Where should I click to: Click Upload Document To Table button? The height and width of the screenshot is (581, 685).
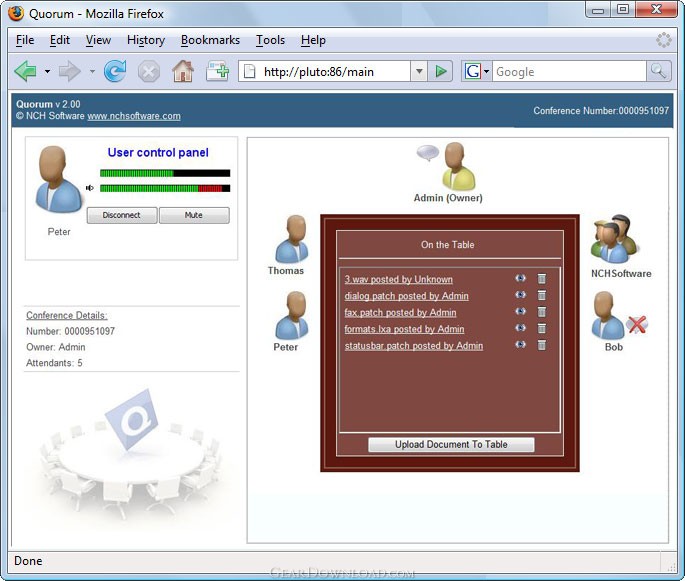(451, 445)
